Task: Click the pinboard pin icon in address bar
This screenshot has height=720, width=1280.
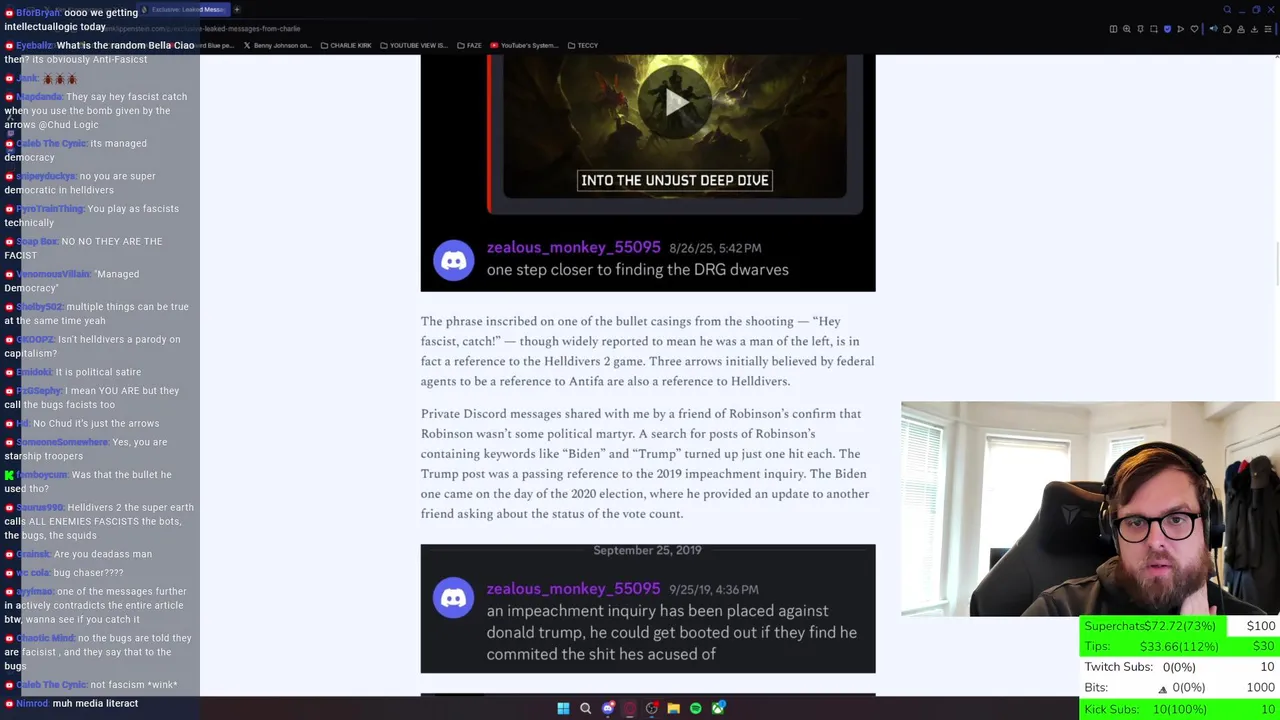Action: [x=1140, y=29]
